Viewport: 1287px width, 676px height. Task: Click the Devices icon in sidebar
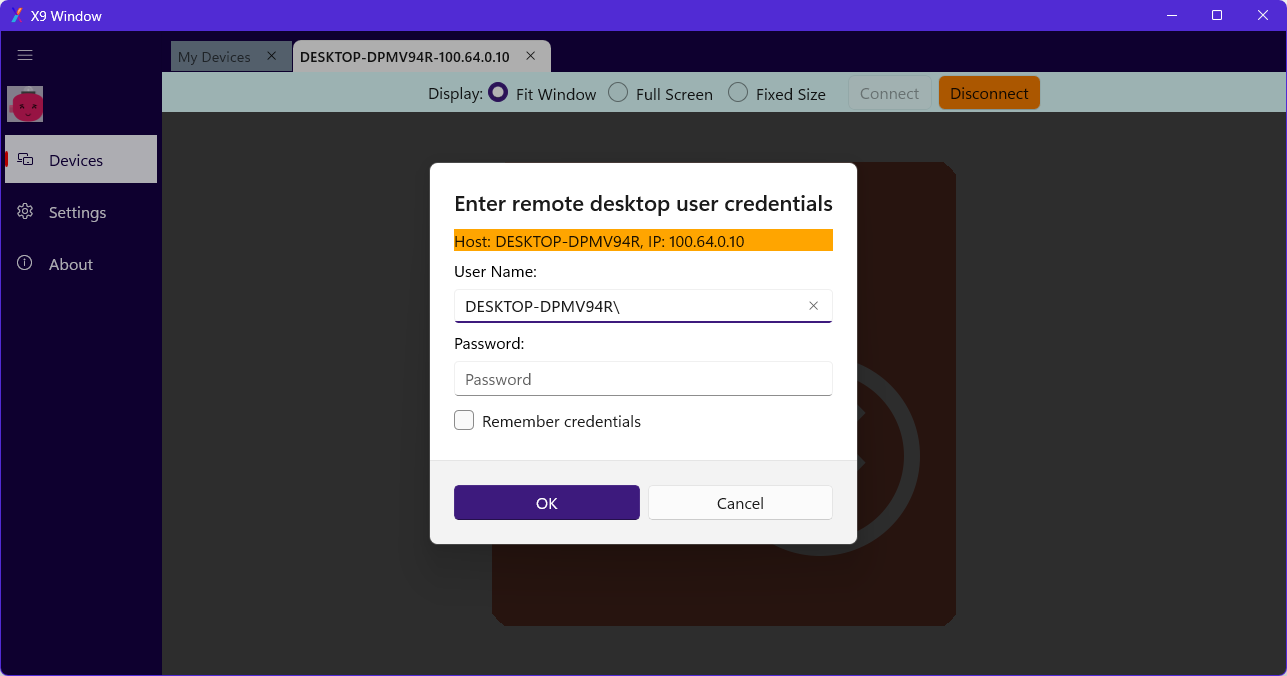tap(26, 160)
